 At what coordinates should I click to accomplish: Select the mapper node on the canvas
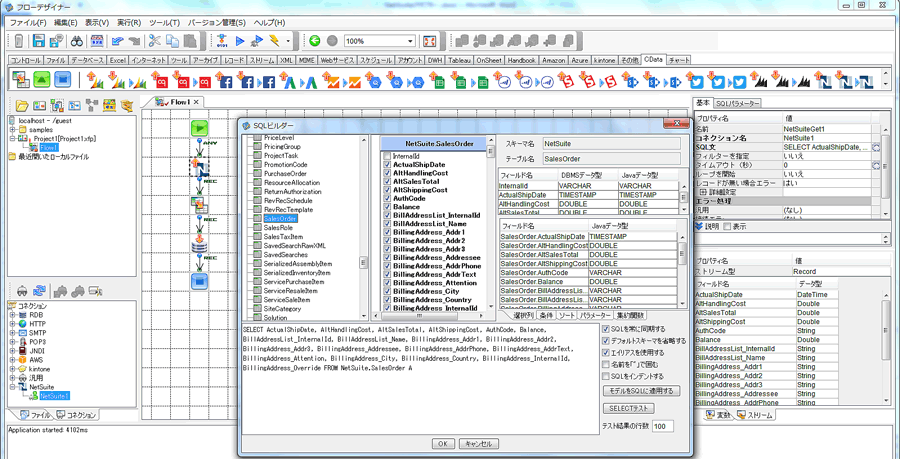[x=199, y=205]
